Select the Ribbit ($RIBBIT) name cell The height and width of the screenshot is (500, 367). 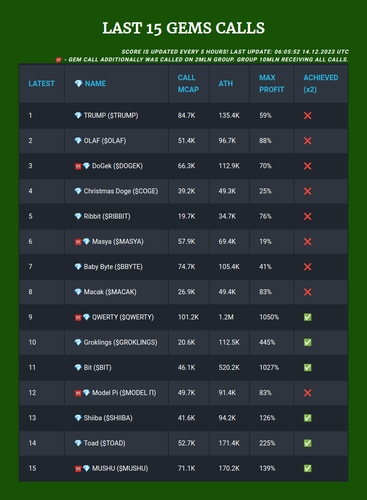tap(116, 216)
